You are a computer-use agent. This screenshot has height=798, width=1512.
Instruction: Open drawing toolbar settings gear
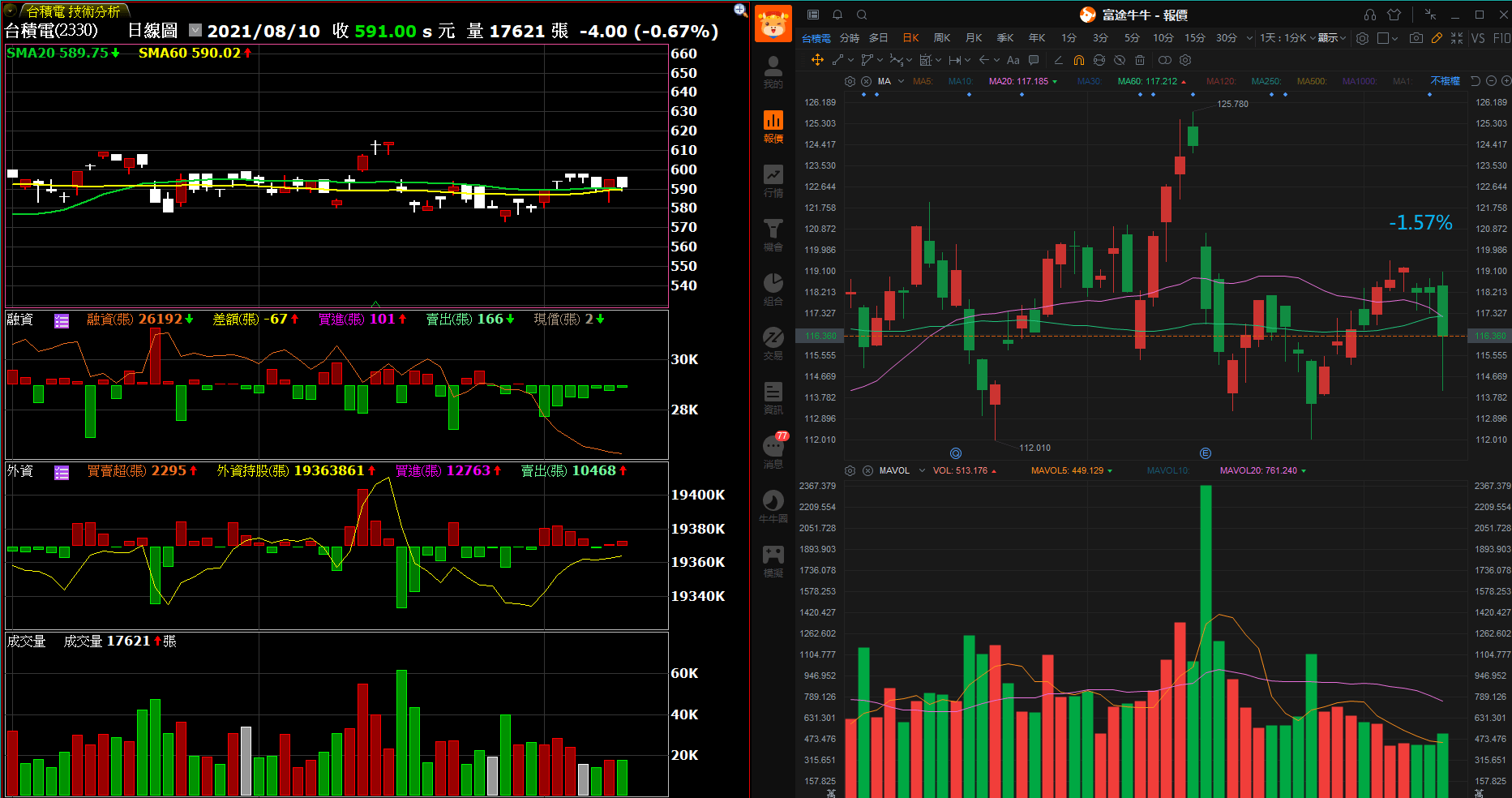1185,60
